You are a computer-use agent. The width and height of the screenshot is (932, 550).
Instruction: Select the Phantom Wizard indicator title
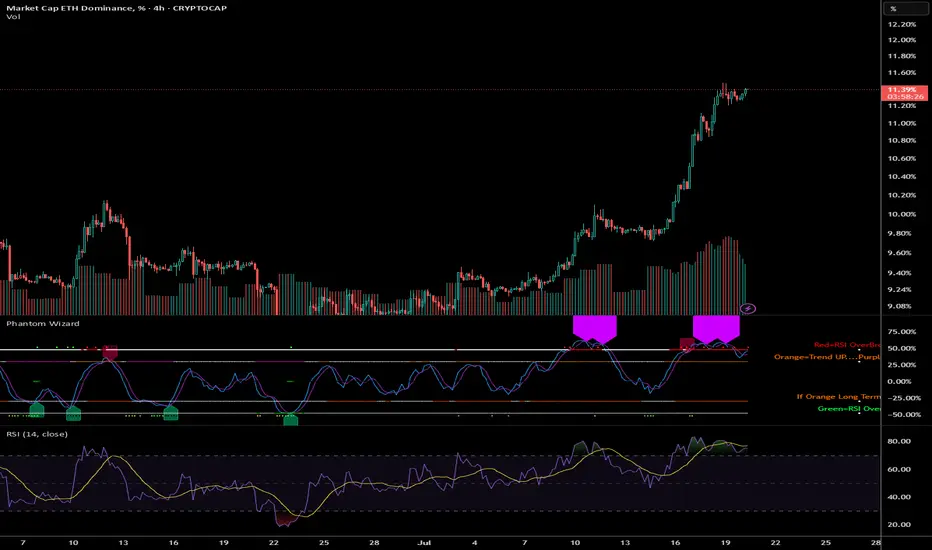coord(43,323)
